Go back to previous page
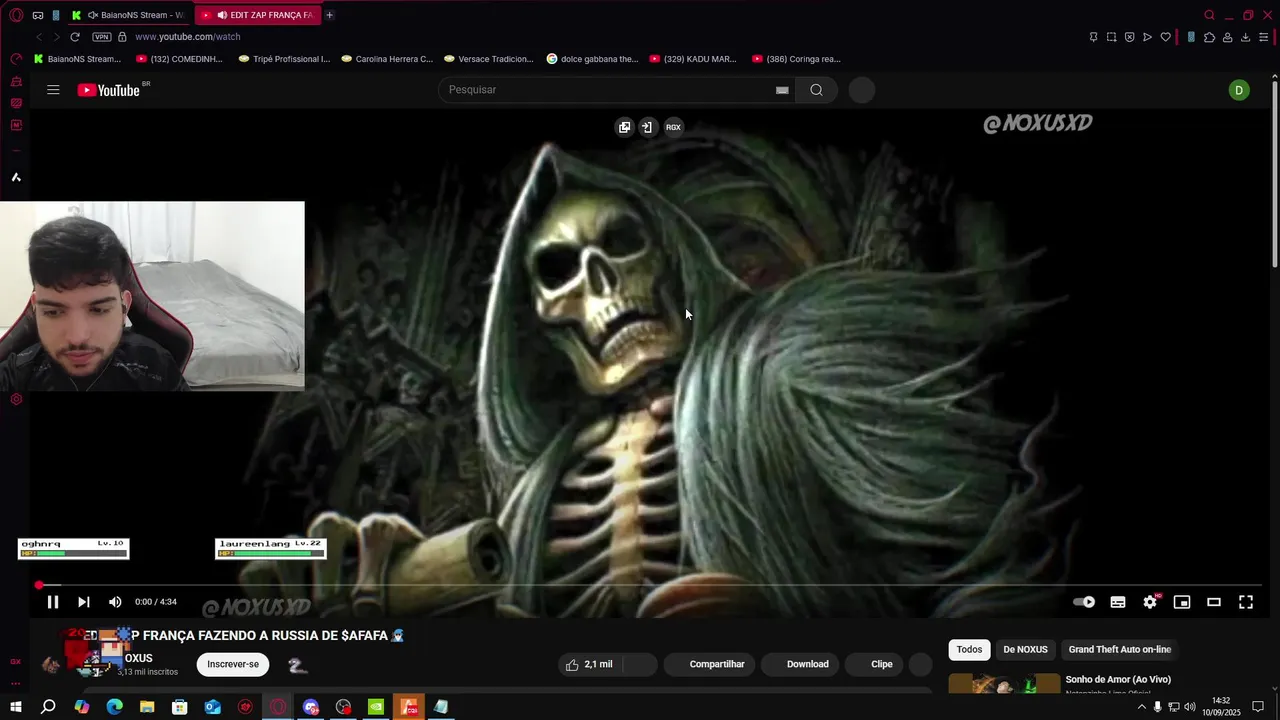This screenshot has height=720, width=1280. (39, 37)
